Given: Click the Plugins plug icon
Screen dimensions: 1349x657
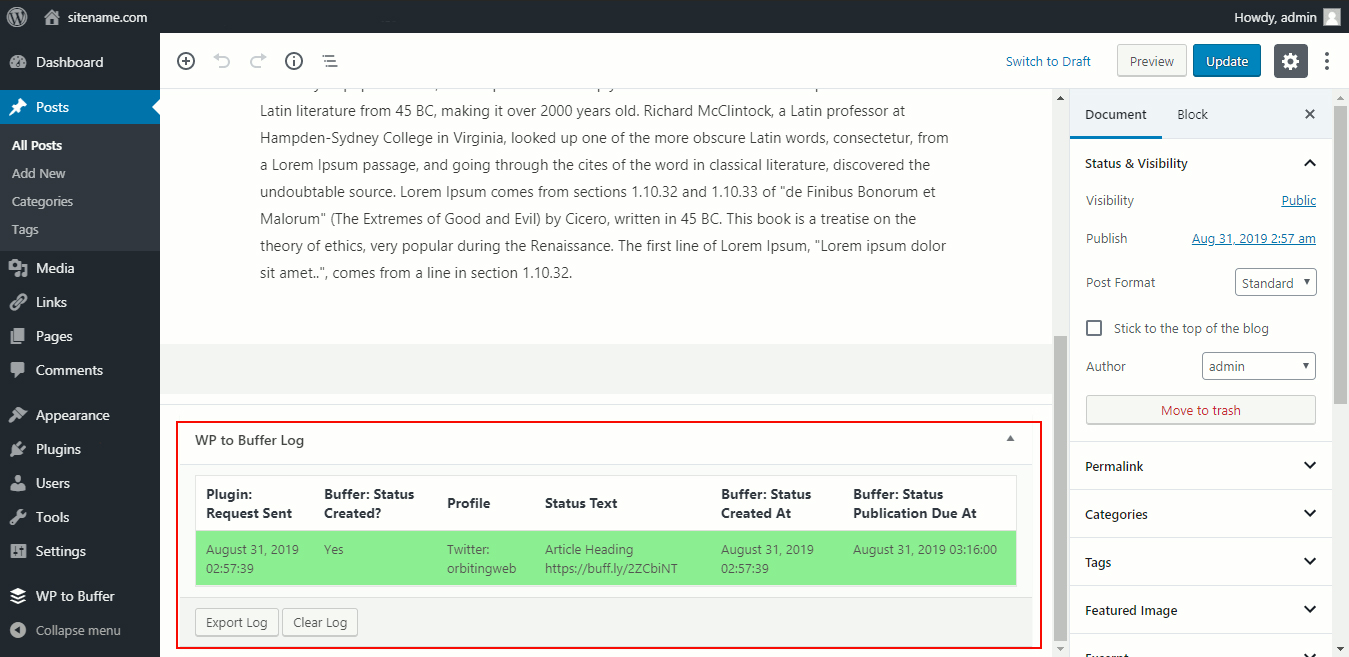Looking at the screenshot, I should click(18, 449).
